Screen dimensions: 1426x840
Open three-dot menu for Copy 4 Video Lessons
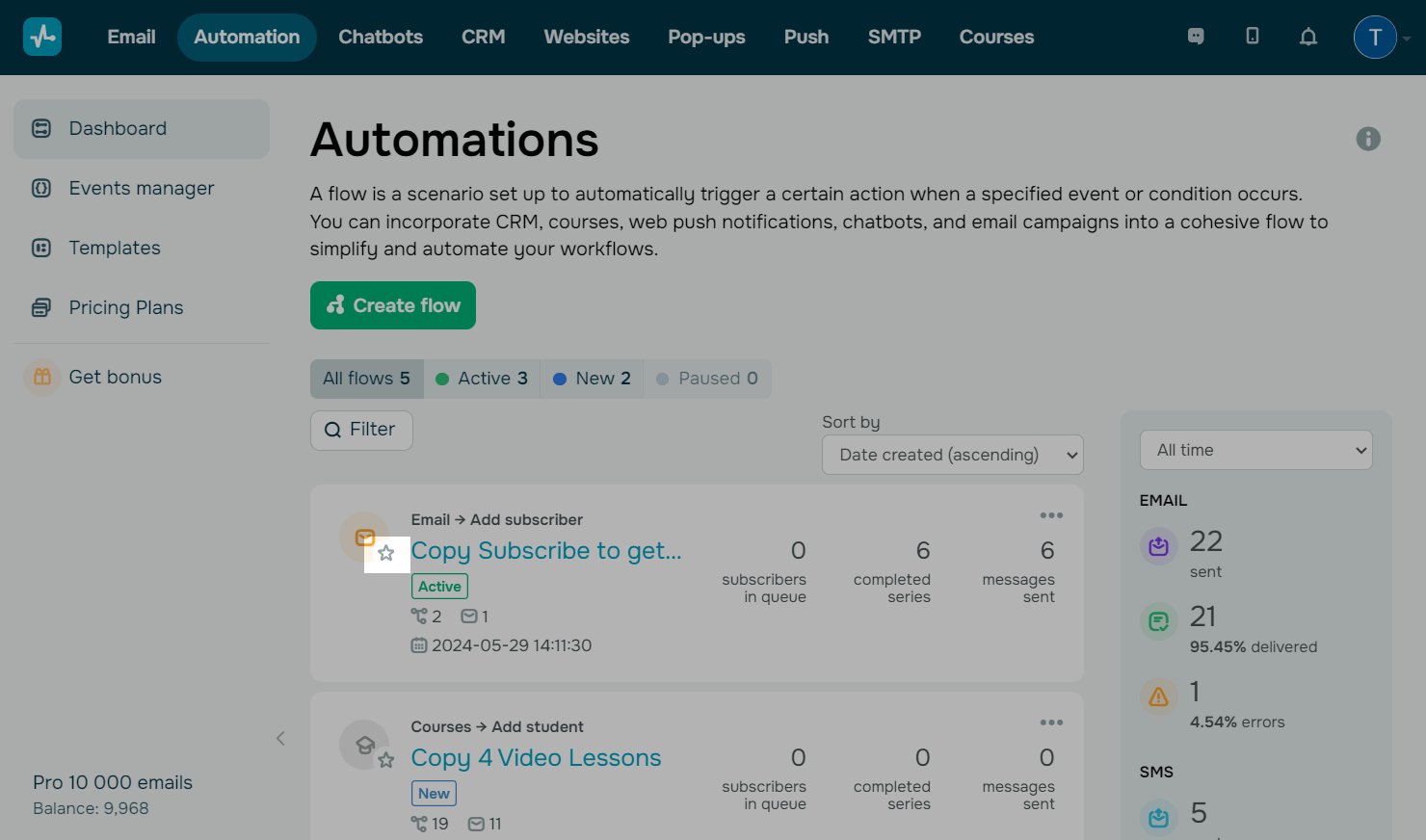(1051, 722)
